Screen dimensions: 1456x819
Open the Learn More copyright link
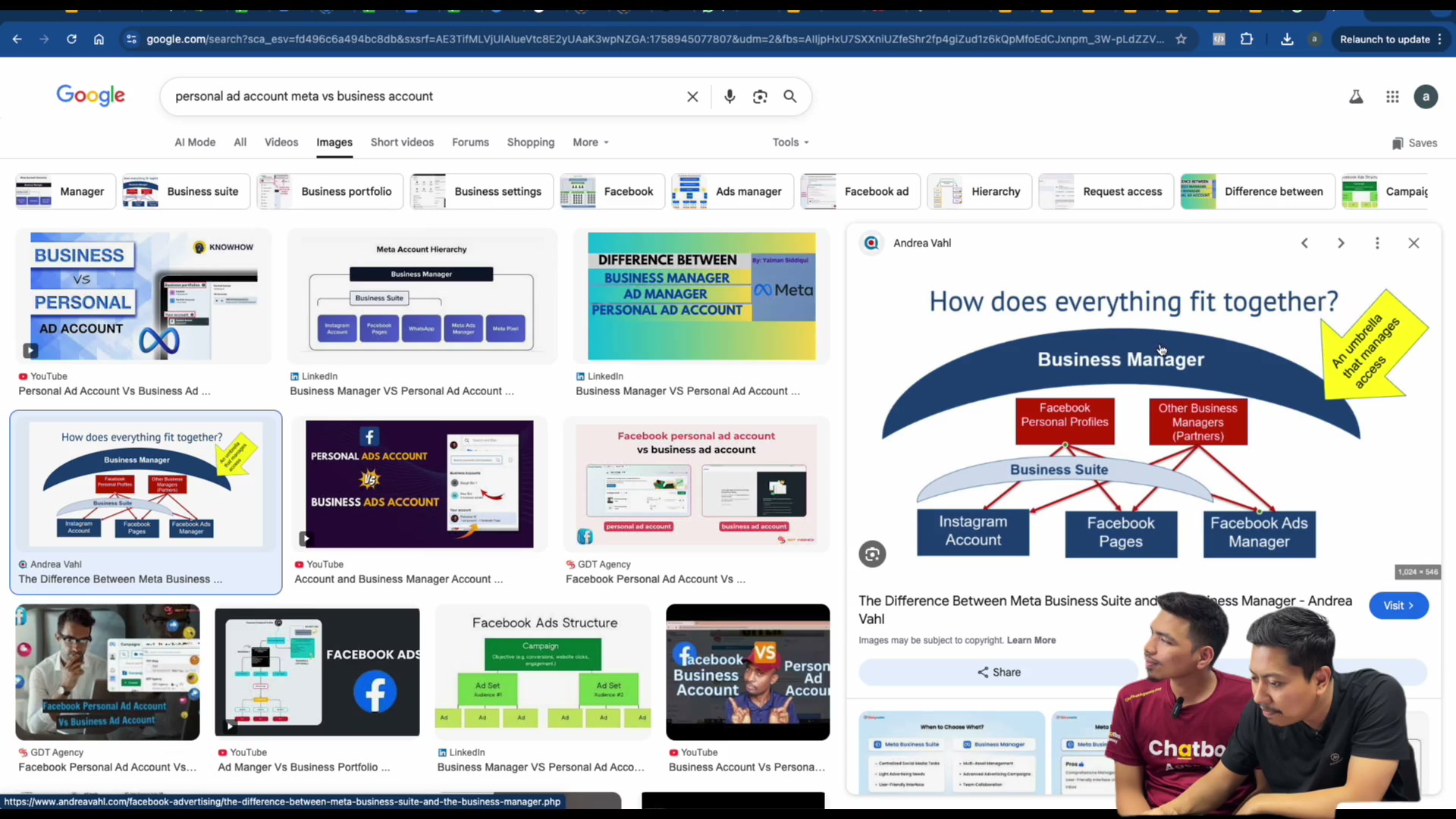click(1031, 640)
